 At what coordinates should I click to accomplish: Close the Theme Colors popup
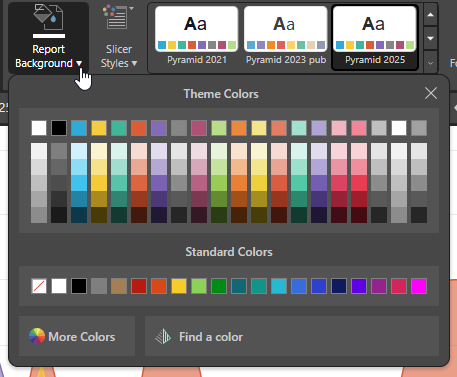coord(431,93)
